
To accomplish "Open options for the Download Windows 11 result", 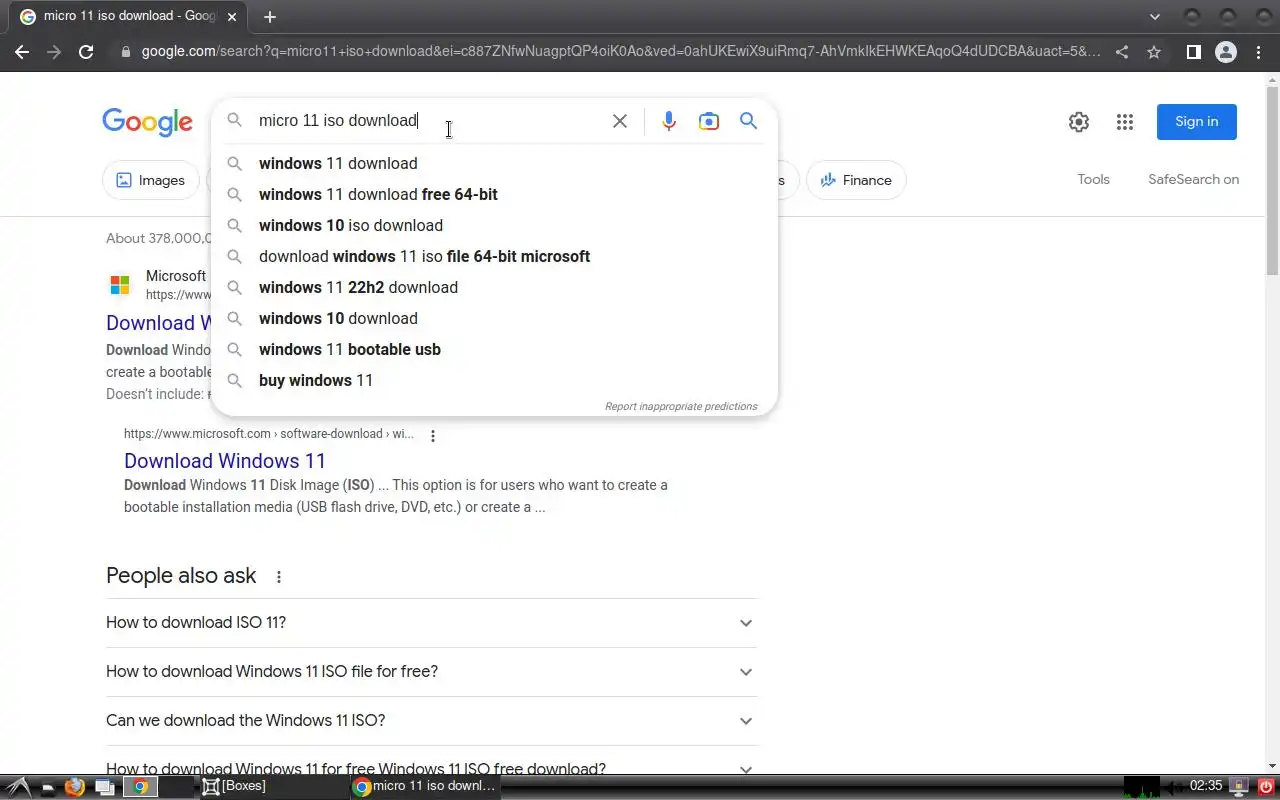I will click(433, 436).
